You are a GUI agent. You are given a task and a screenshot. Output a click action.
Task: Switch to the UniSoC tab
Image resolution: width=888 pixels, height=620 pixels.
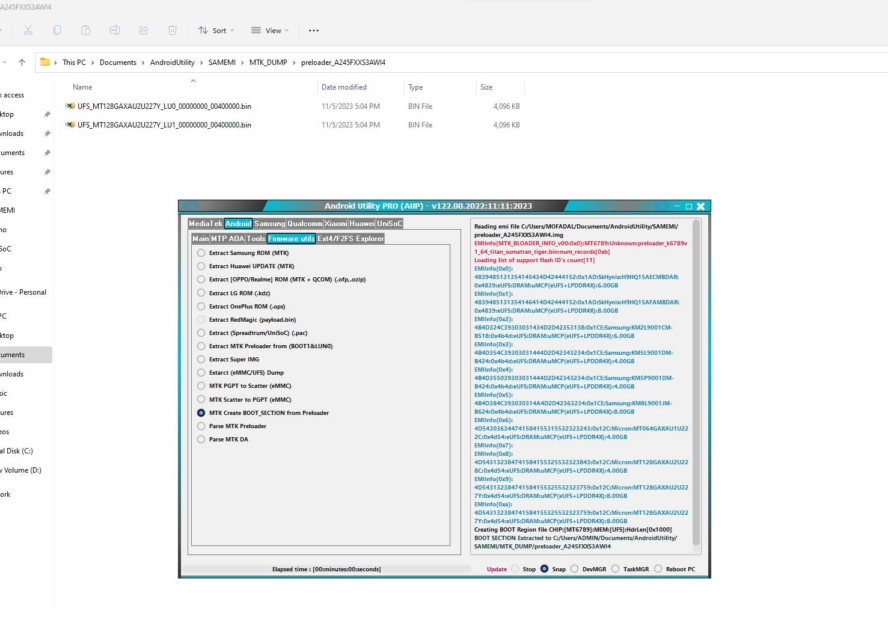tap(390, 224)
